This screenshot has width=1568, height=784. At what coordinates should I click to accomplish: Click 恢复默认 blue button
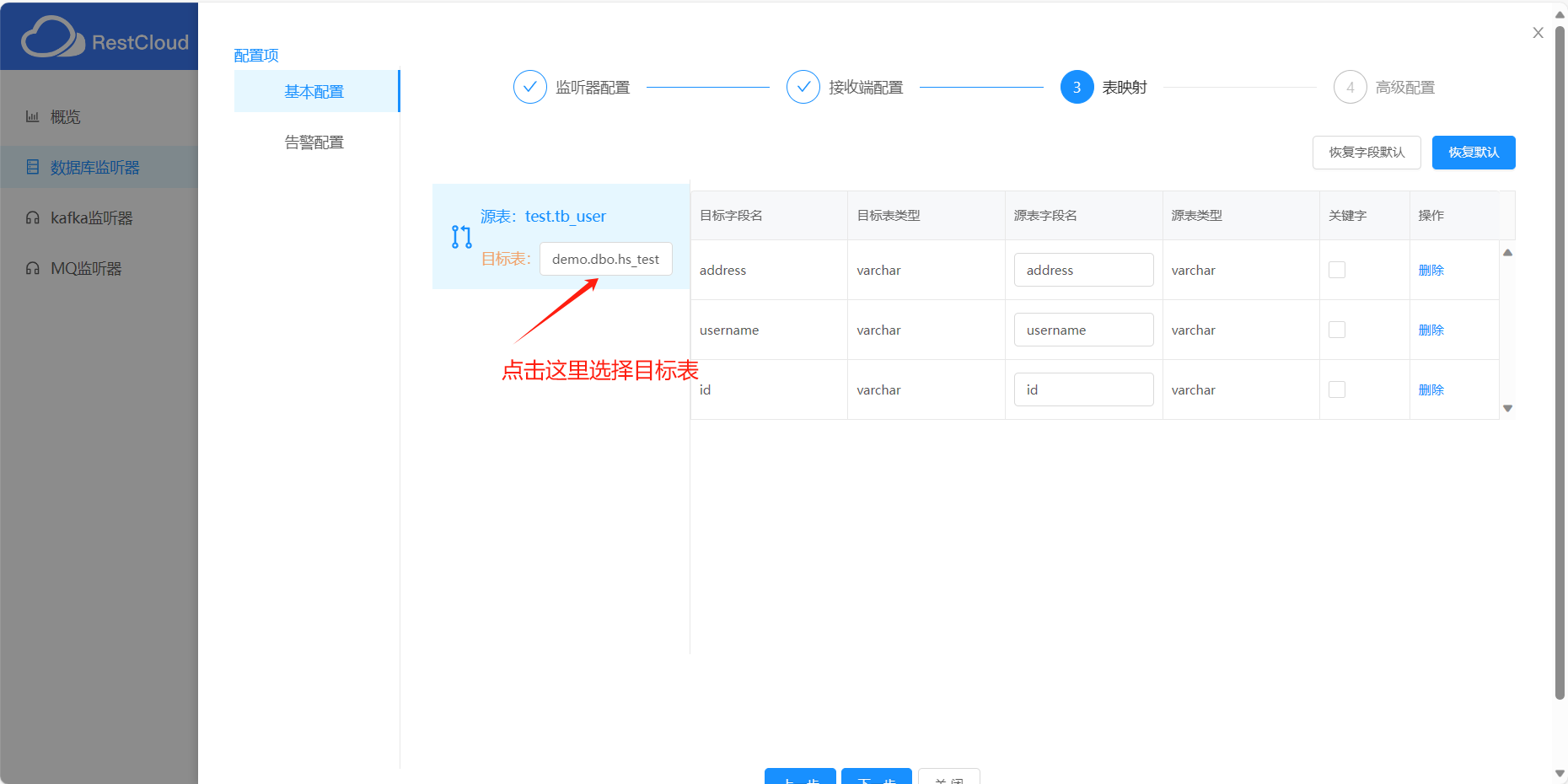pos(1474,153)
